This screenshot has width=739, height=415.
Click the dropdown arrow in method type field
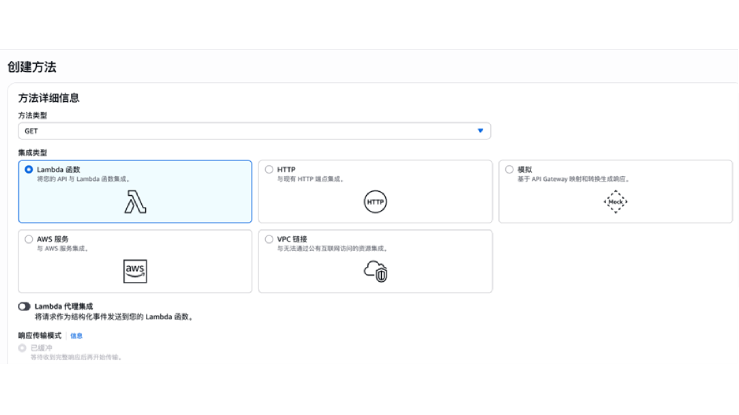pos(480,130)
